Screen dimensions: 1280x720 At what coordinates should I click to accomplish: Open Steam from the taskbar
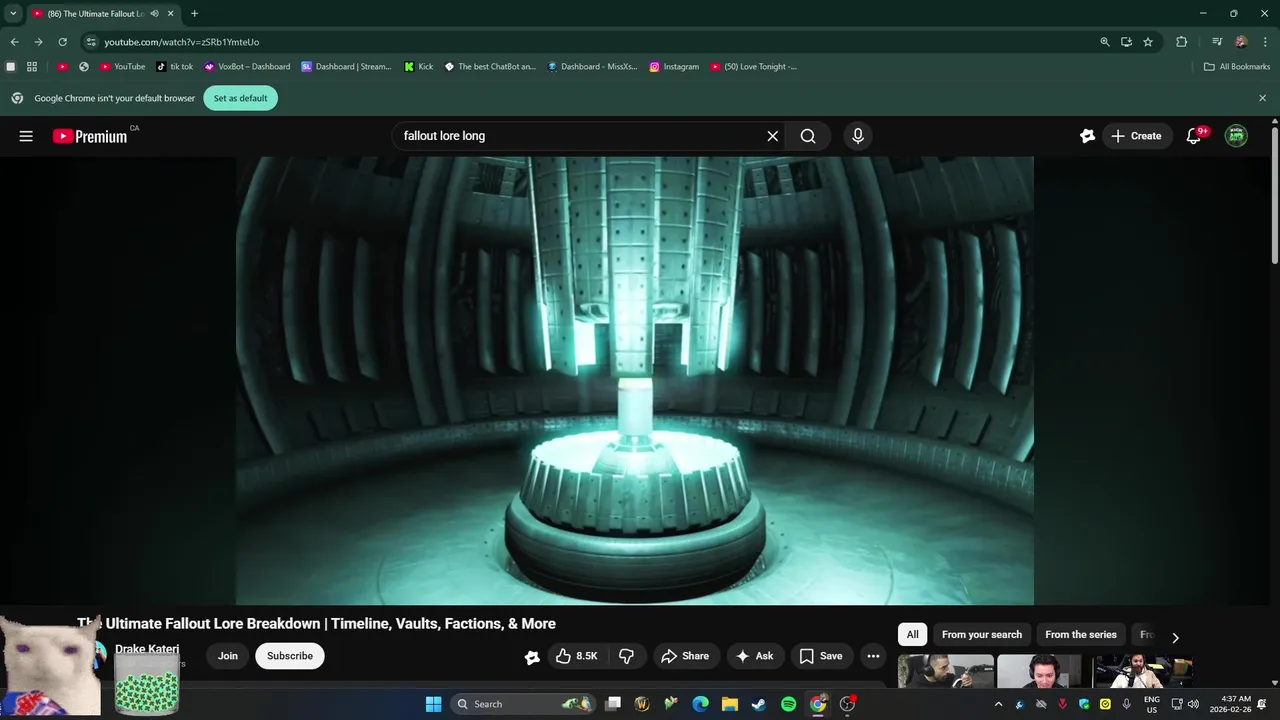point(759,704)
